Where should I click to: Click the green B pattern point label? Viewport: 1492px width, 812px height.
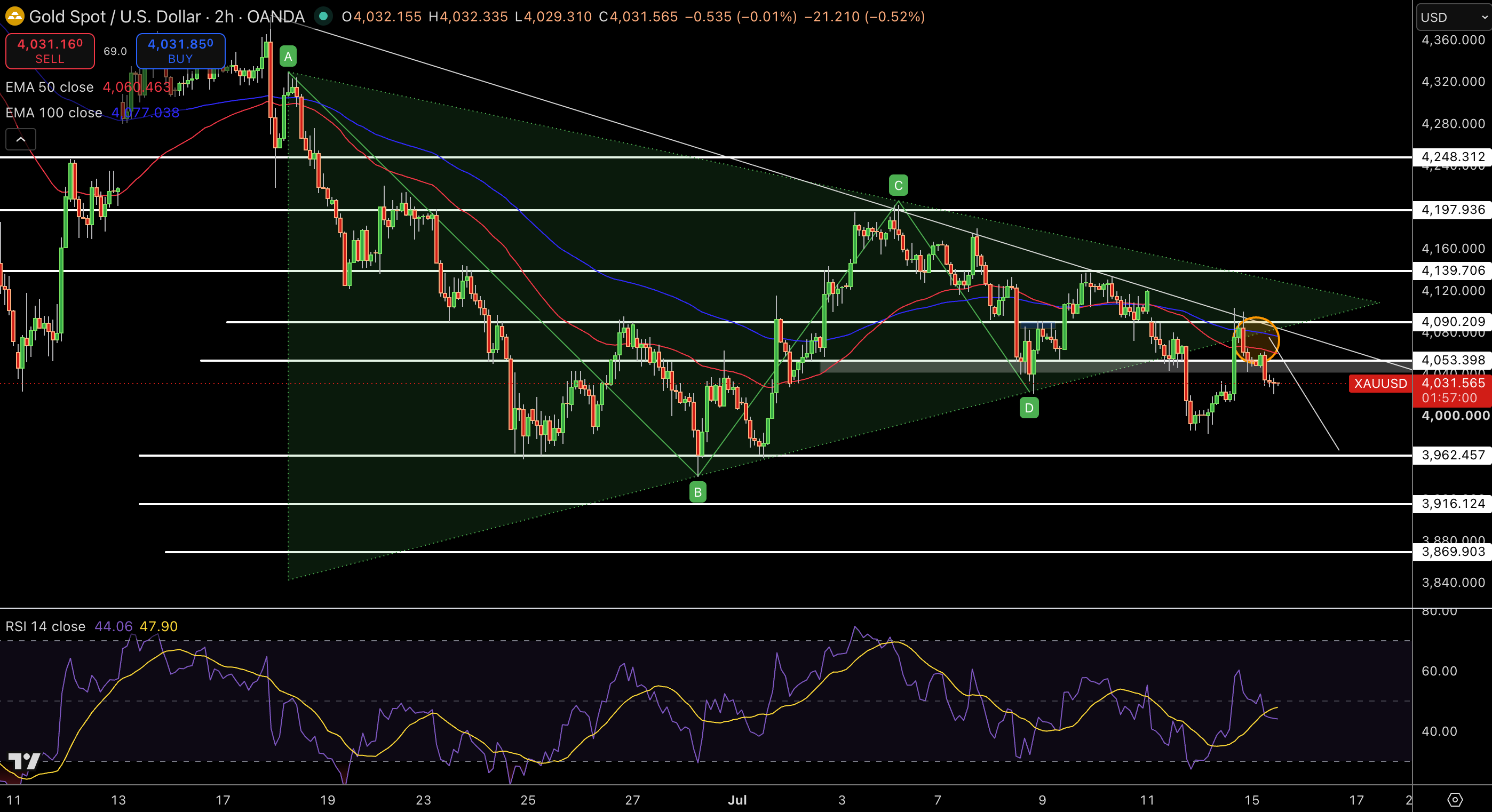(x=697, y=492)
